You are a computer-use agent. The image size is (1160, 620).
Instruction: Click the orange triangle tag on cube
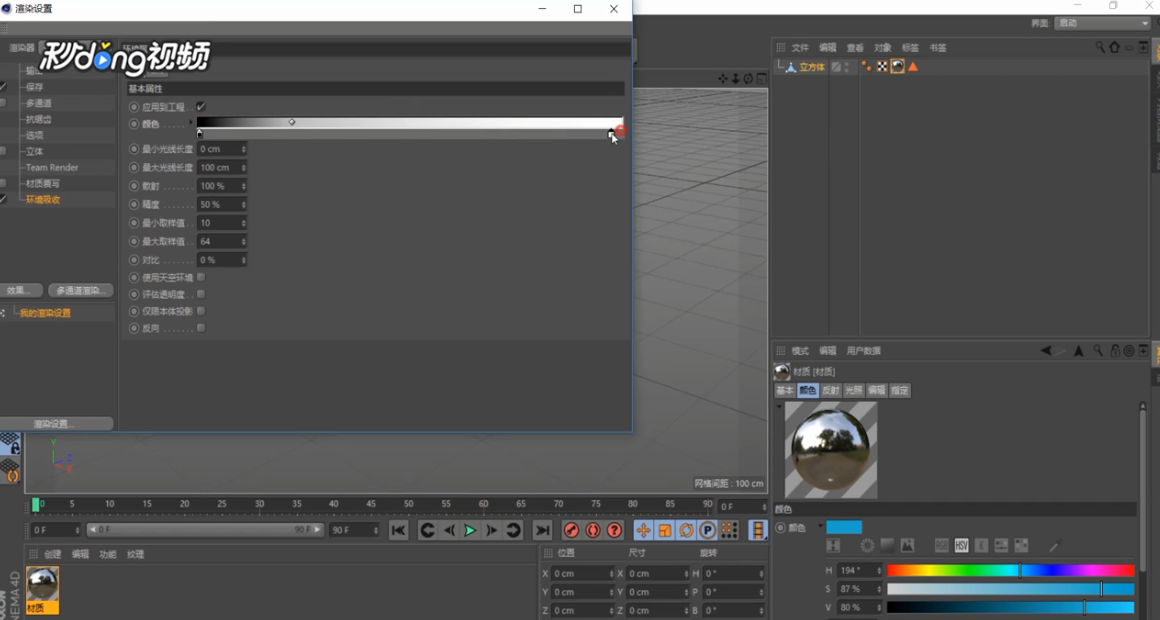(913, 67)
